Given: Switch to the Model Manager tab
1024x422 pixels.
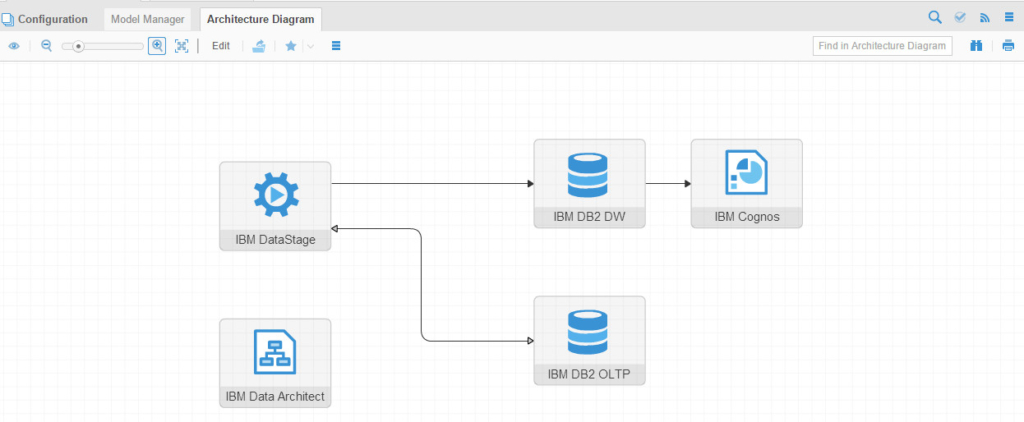Looking at the screenshot, I should tap(148, 19).
